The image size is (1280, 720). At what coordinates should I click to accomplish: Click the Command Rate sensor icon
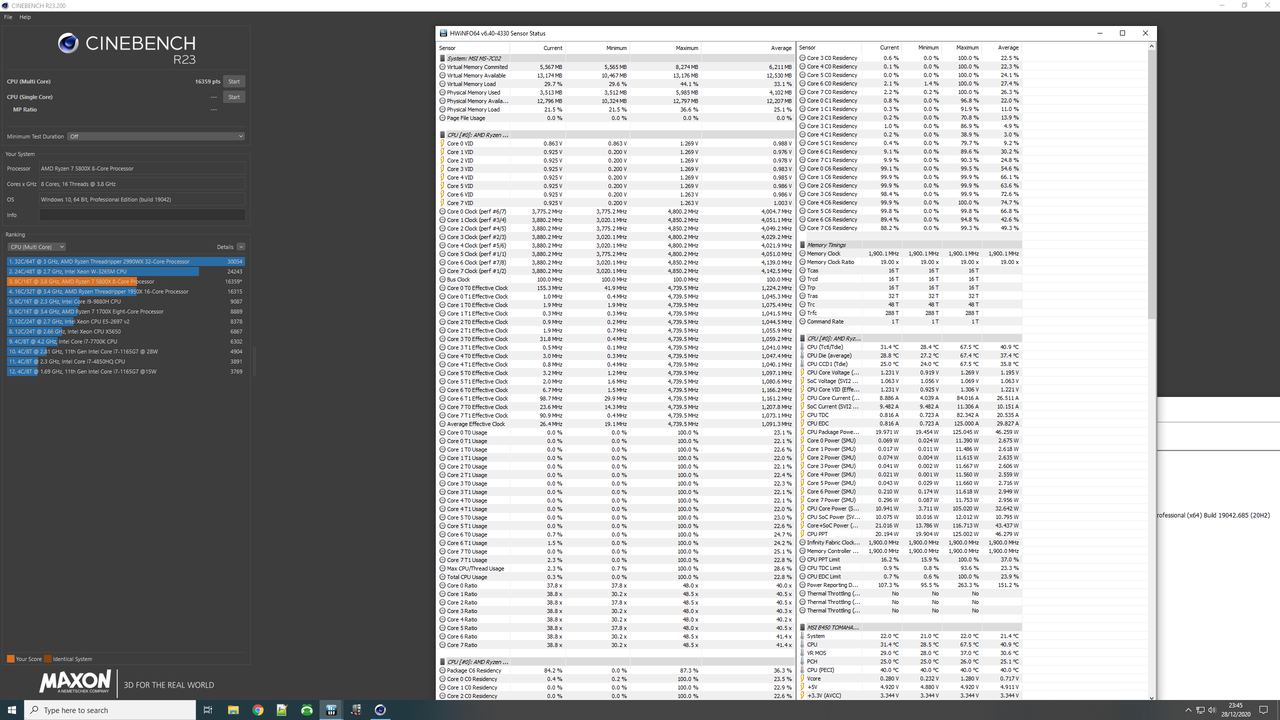(803, 321)
